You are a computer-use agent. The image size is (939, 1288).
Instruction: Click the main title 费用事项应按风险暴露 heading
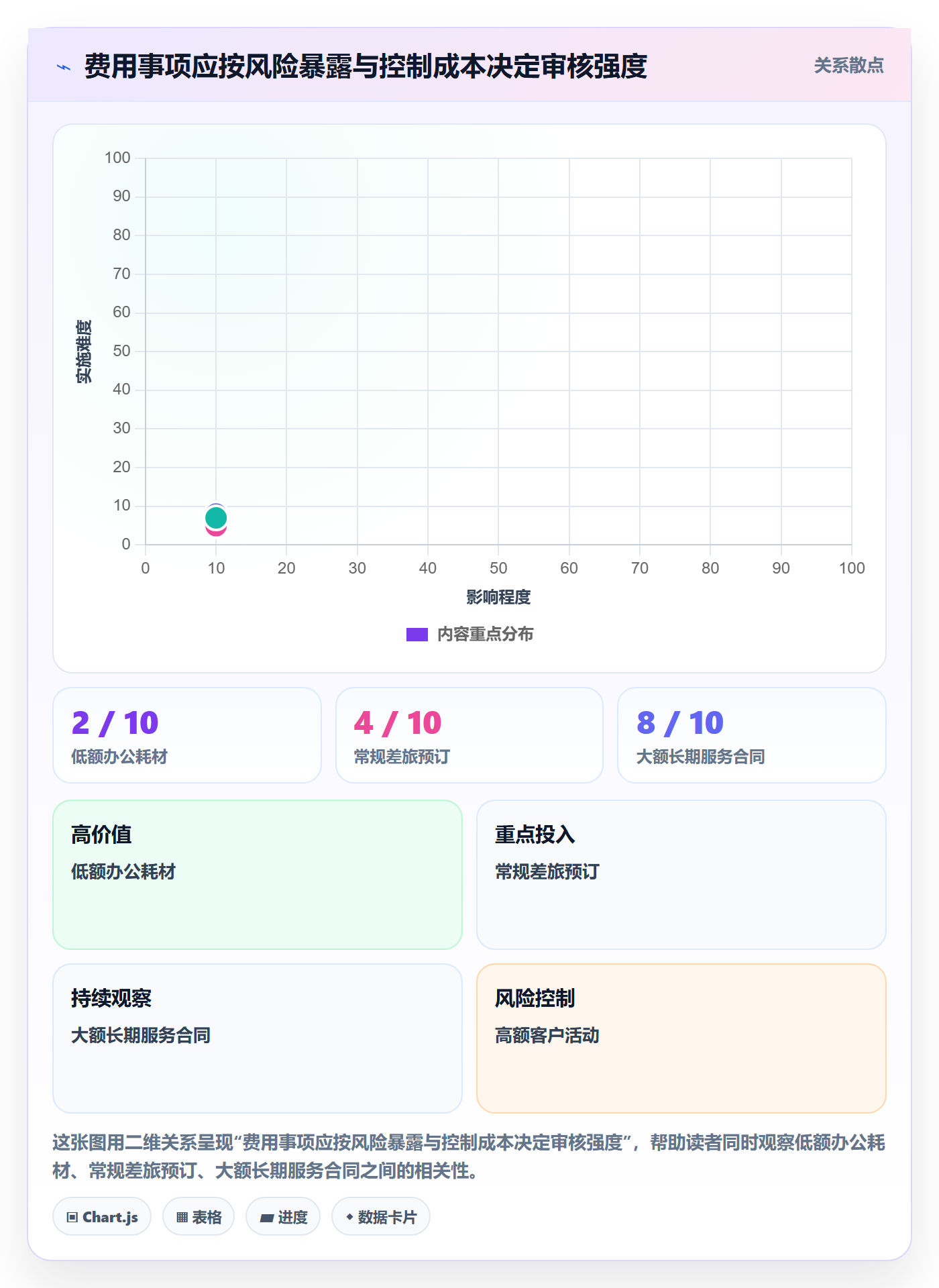[366, 66]
